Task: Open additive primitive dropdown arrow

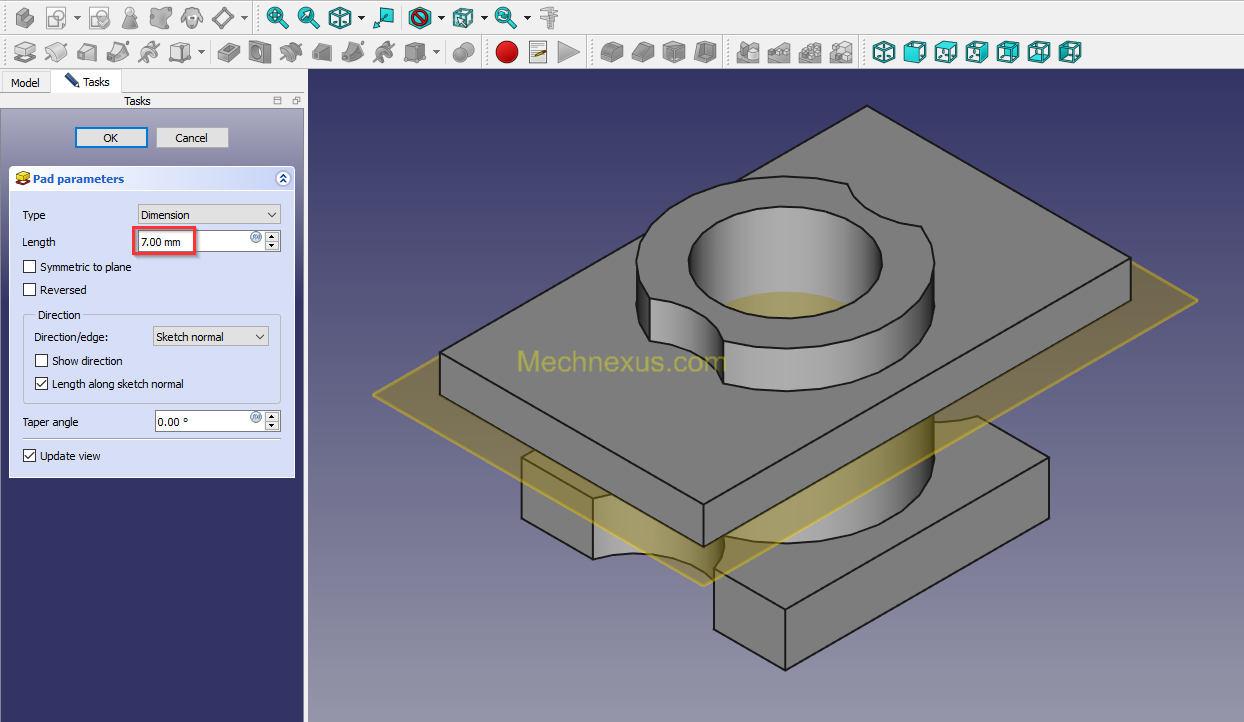Action: tap(201, 52)
